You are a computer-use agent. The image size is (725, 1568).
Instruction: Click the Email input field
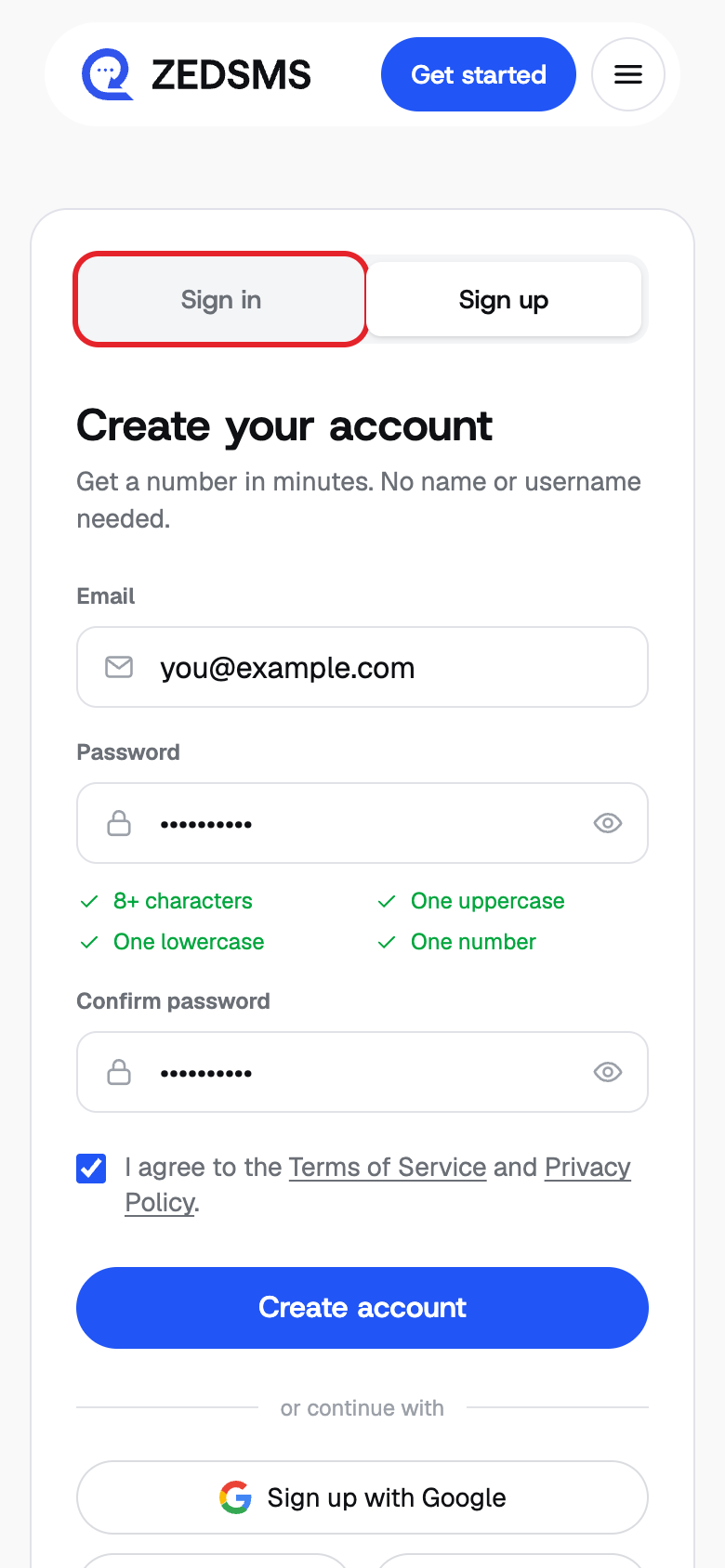point(362,667)
